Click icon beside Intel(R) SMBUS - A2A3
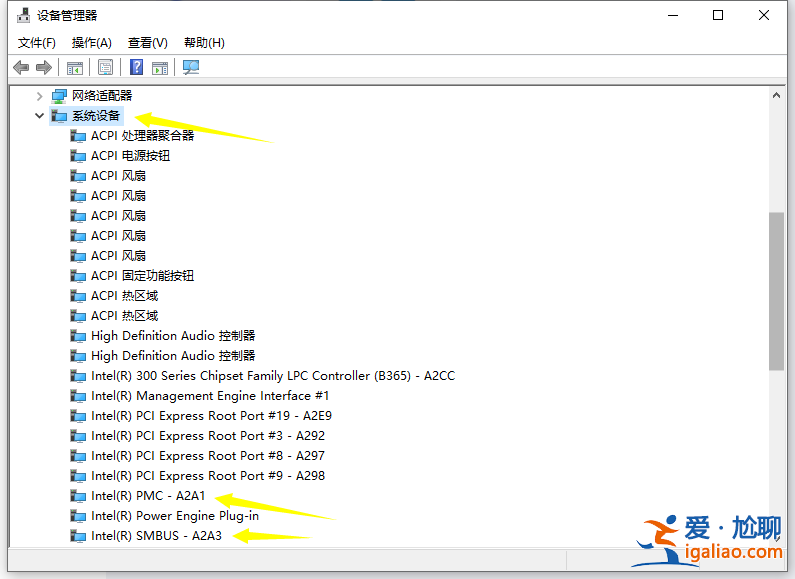 78,536
